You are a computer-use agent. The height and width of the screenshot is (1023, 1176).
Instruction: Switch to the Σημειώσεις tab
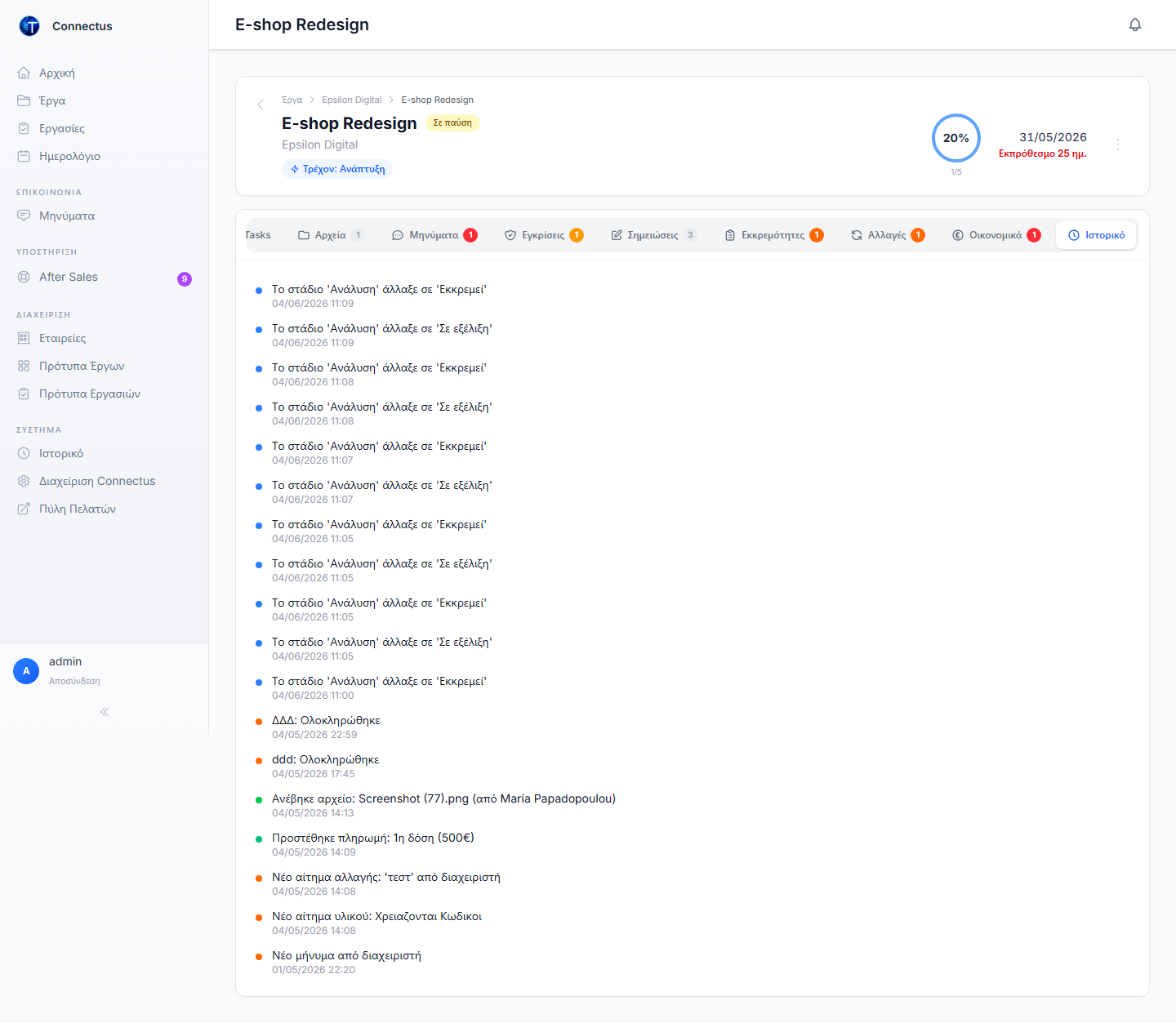[653, 235]
